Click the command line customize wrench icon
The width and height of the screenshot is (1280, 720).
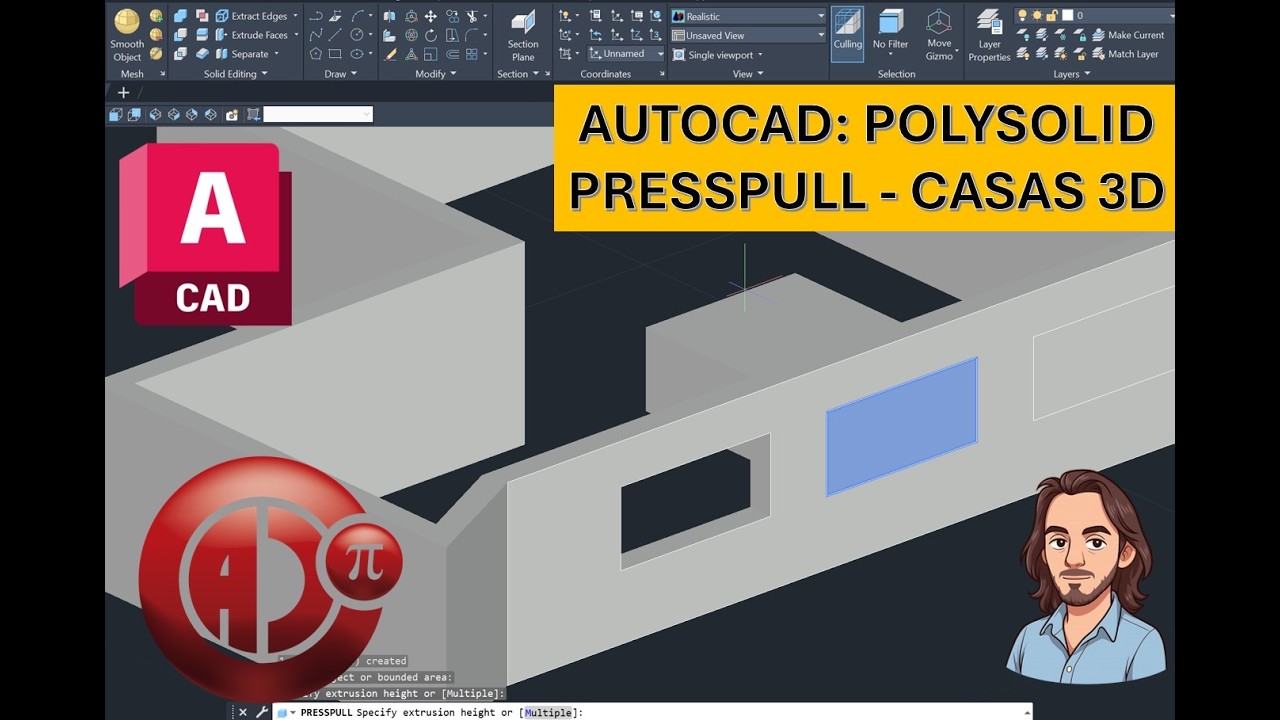[262, 712]
